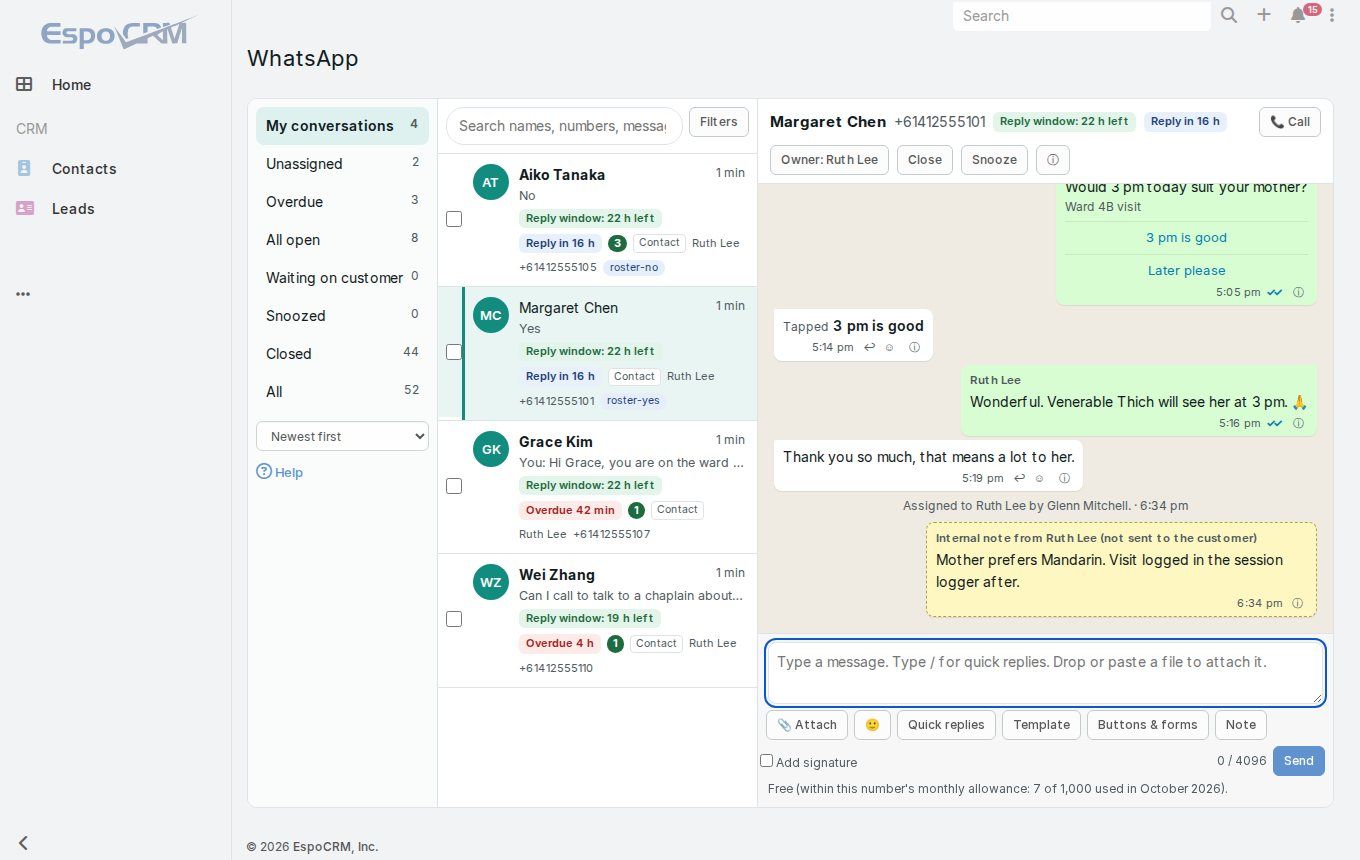This screenshot has height=860, width=1360.
Task: Tick the Margaret Chen conversation checkbox
Action: coord(454,352)
